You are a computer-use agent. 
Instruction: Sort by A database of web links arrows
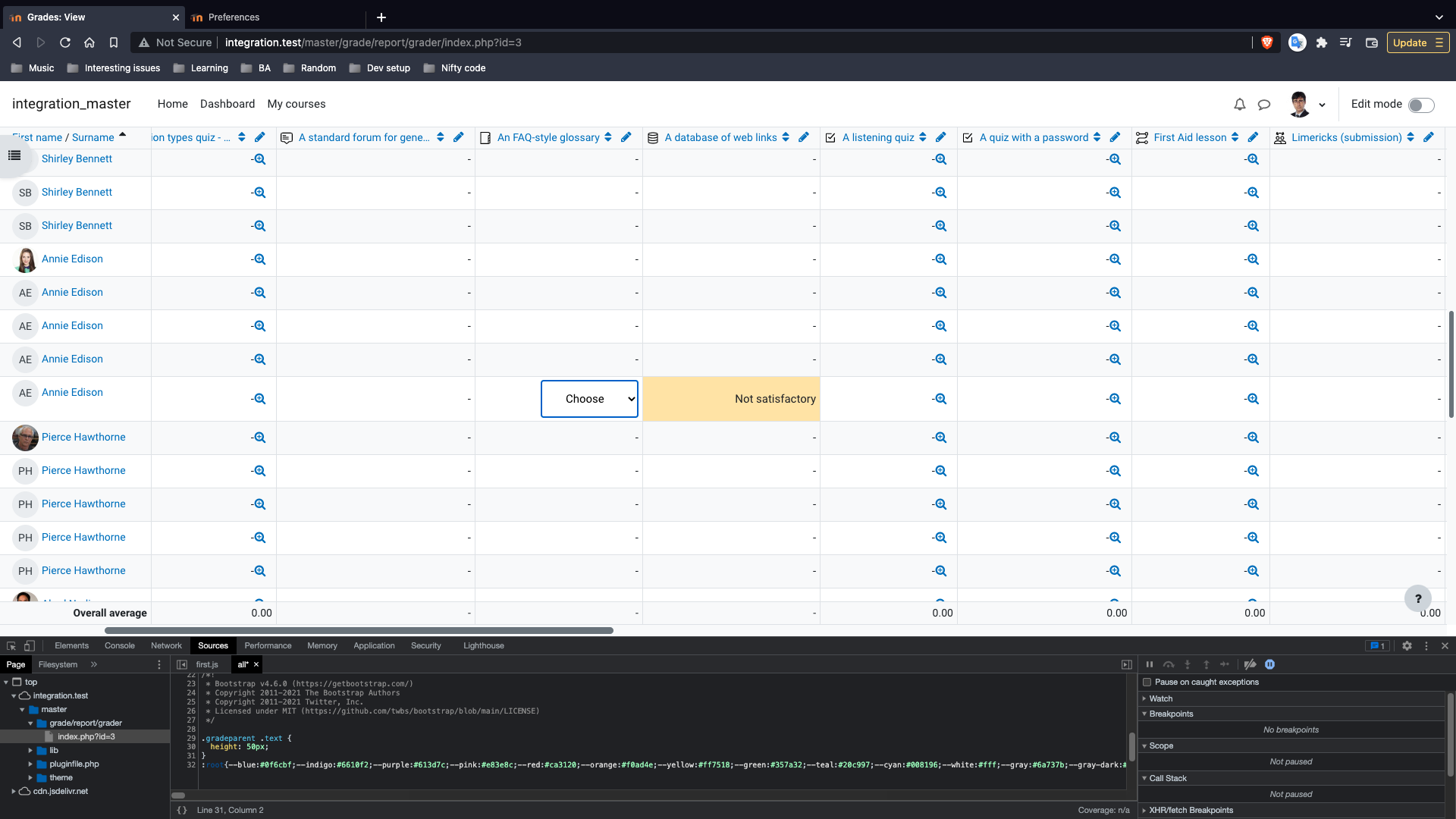point(786,137)
